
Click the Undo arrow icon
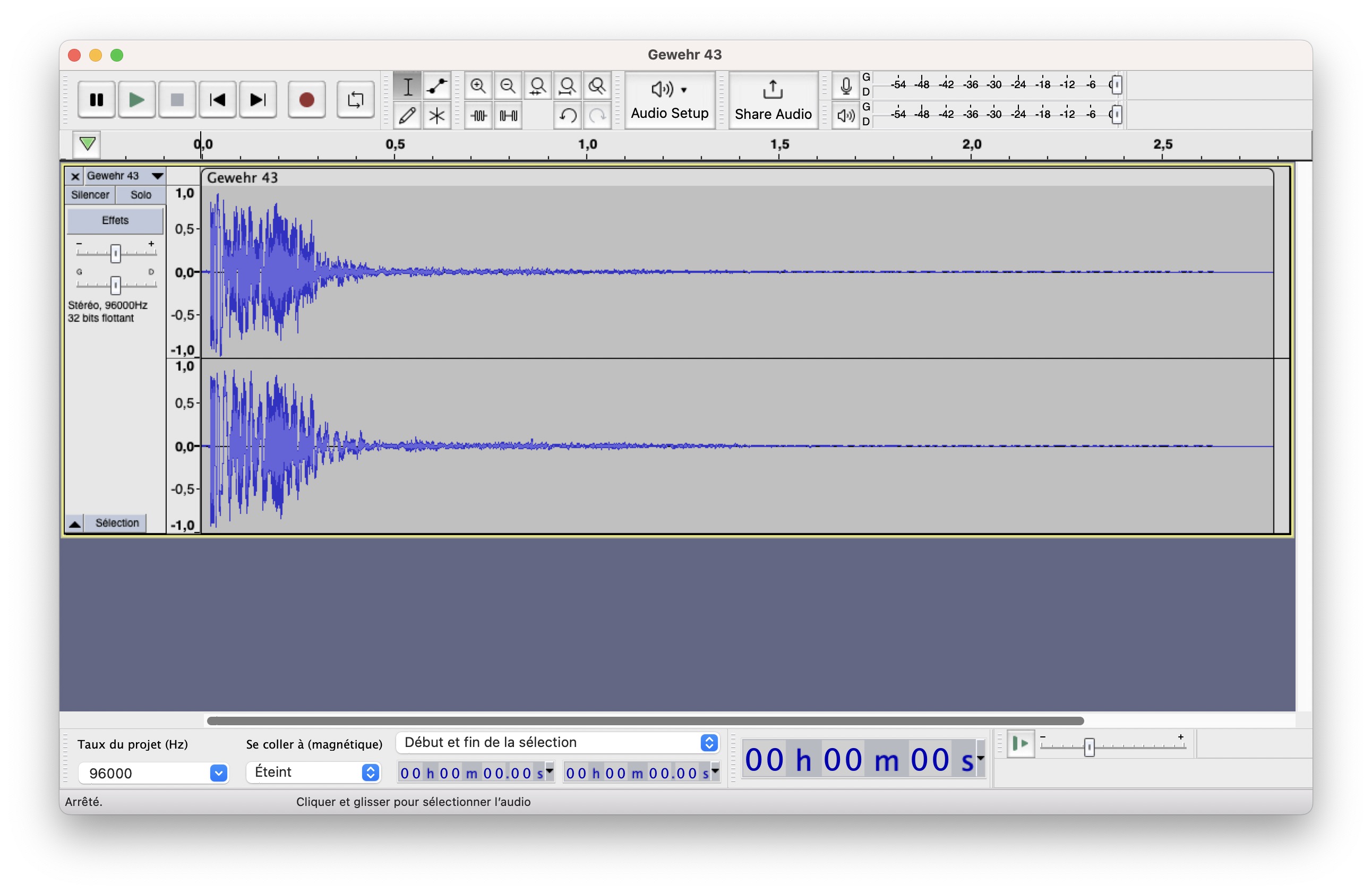tap(568, 115)
